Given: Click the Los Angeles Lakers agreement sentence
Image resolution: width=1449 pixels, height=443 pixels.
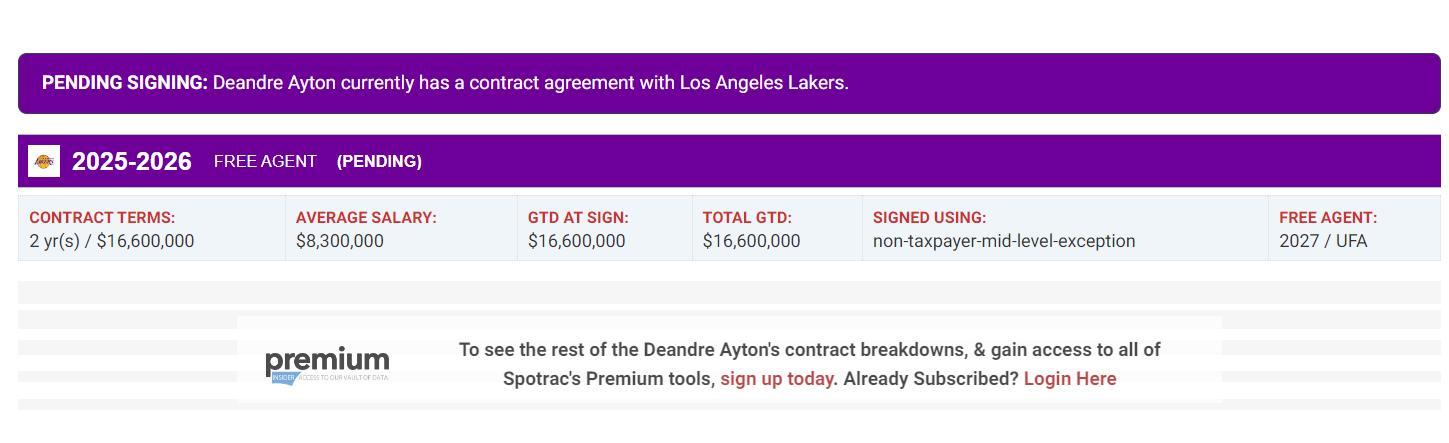Looking at the screenshot, I should pyautogui.click(x=530, y=83).
